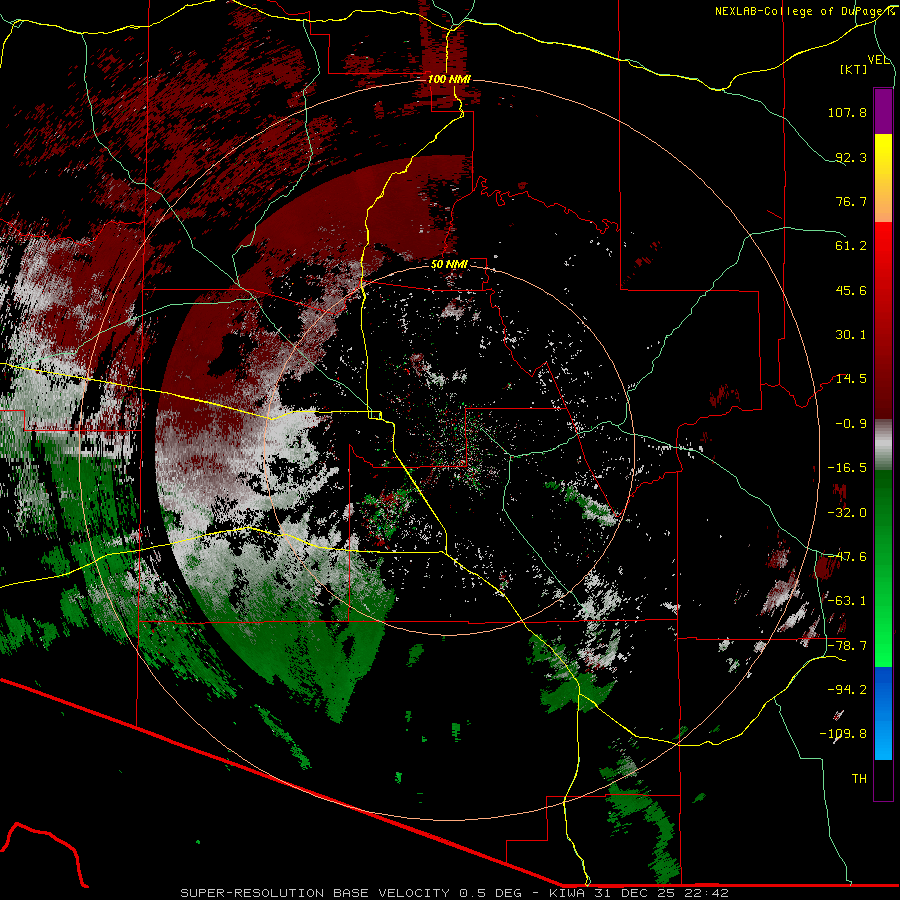Click the -32.0 velocity scale value
This screenshot has height=900, width=900.
[847, 513]
